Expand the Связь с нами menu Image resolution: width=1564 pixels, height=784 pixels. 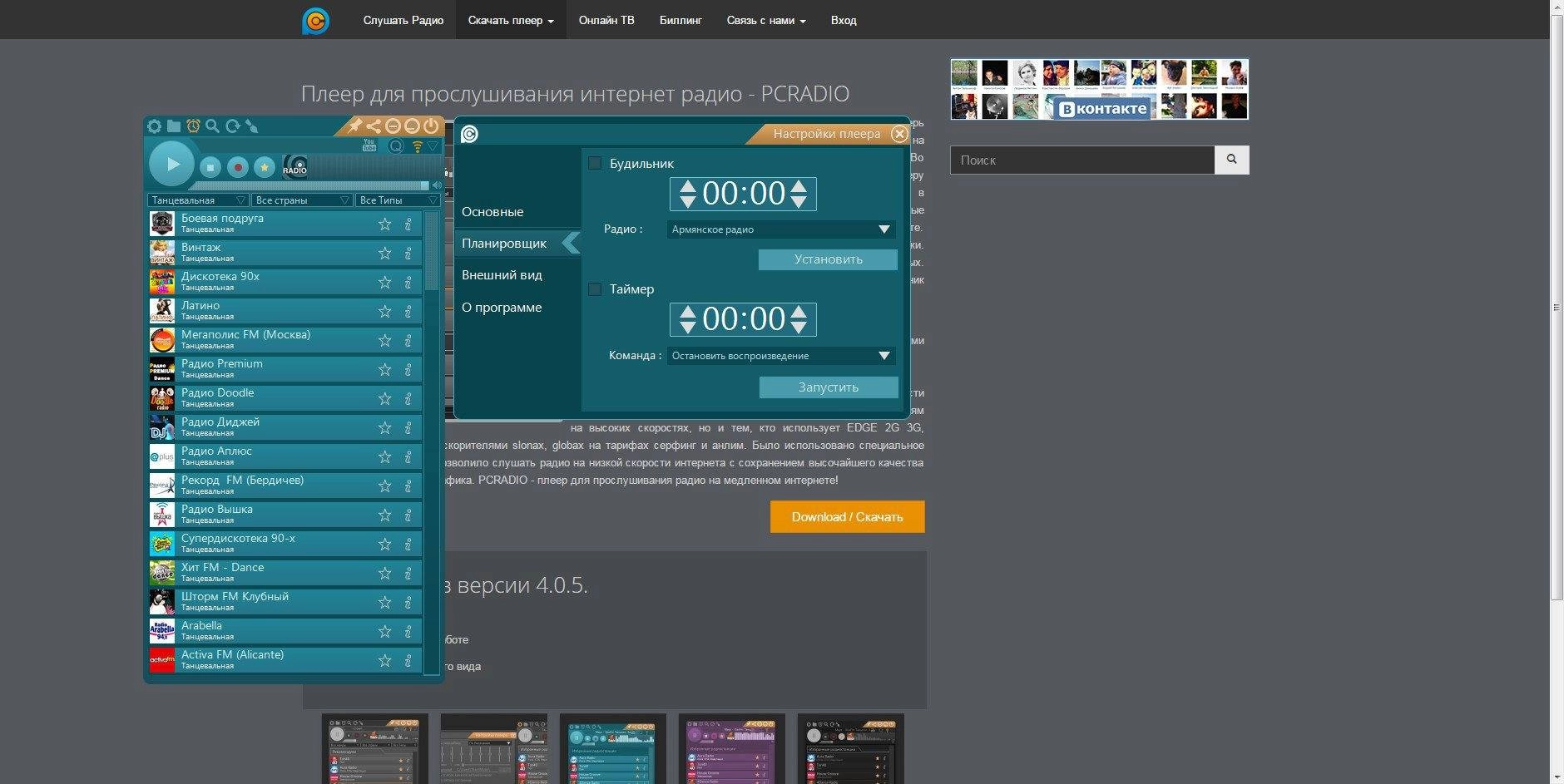coord(766,20)
